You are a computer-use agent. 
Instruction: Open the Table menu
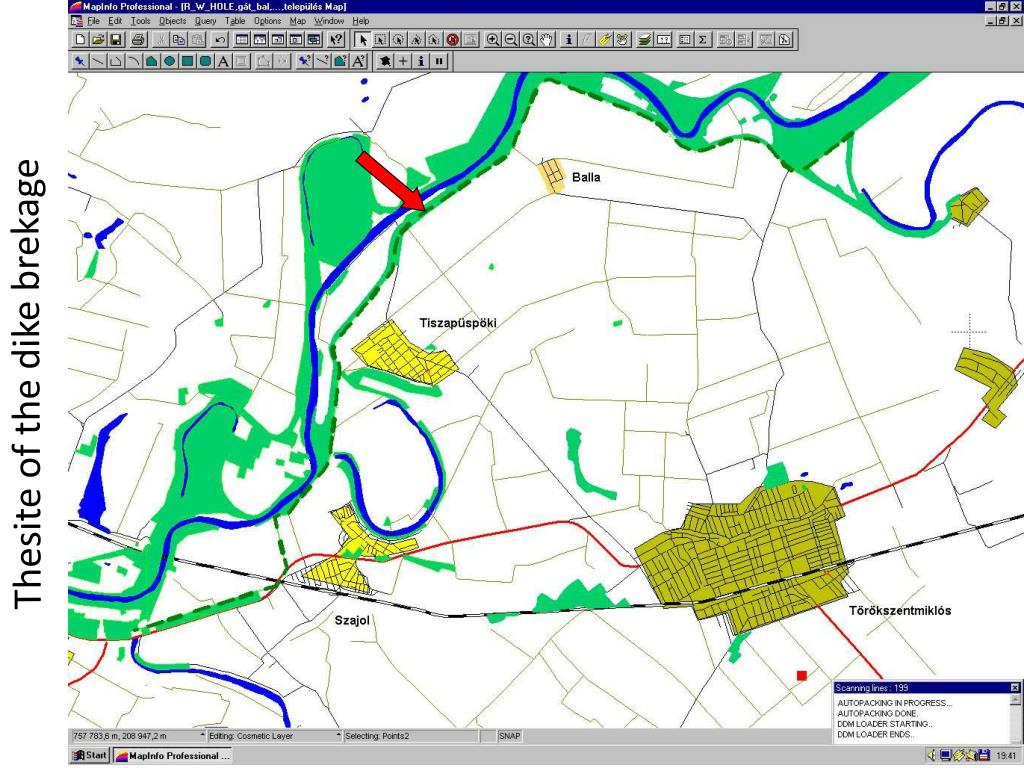(235, 21)
